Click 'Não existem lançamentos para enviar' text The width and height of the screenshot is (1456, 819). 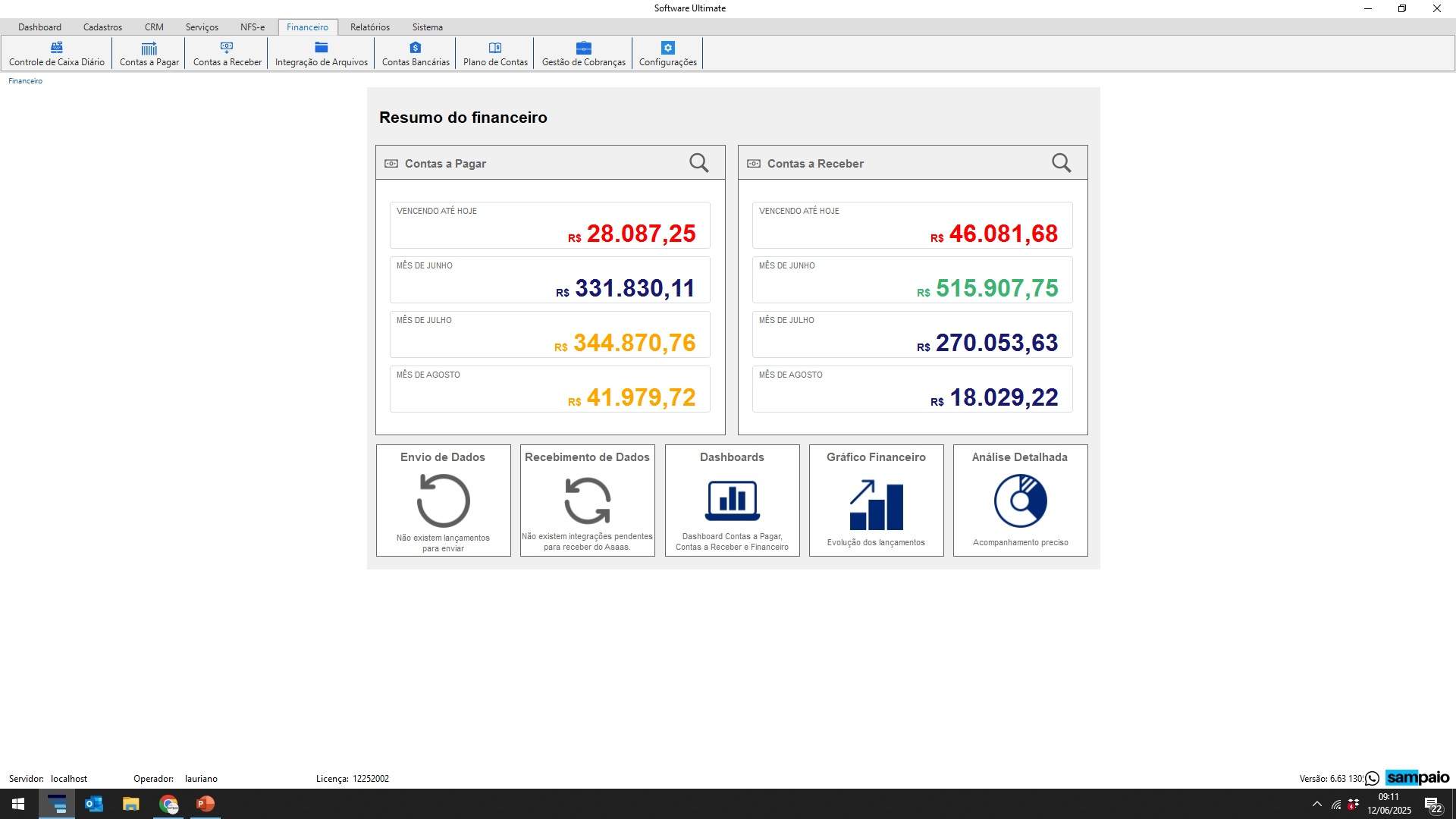click(443, 543)
